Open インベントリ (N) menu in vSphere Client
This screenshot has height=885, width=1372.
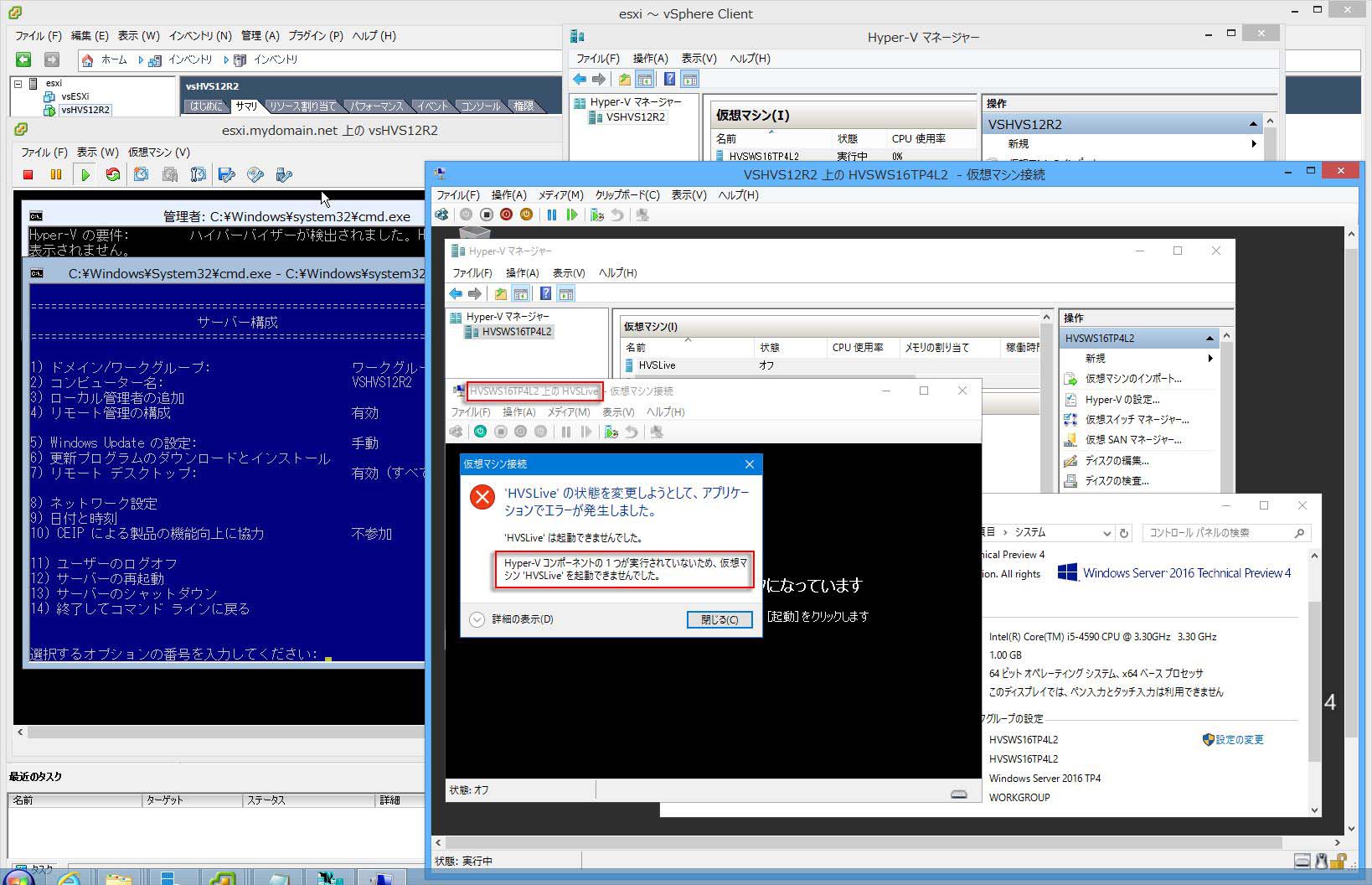coord(200,36)
